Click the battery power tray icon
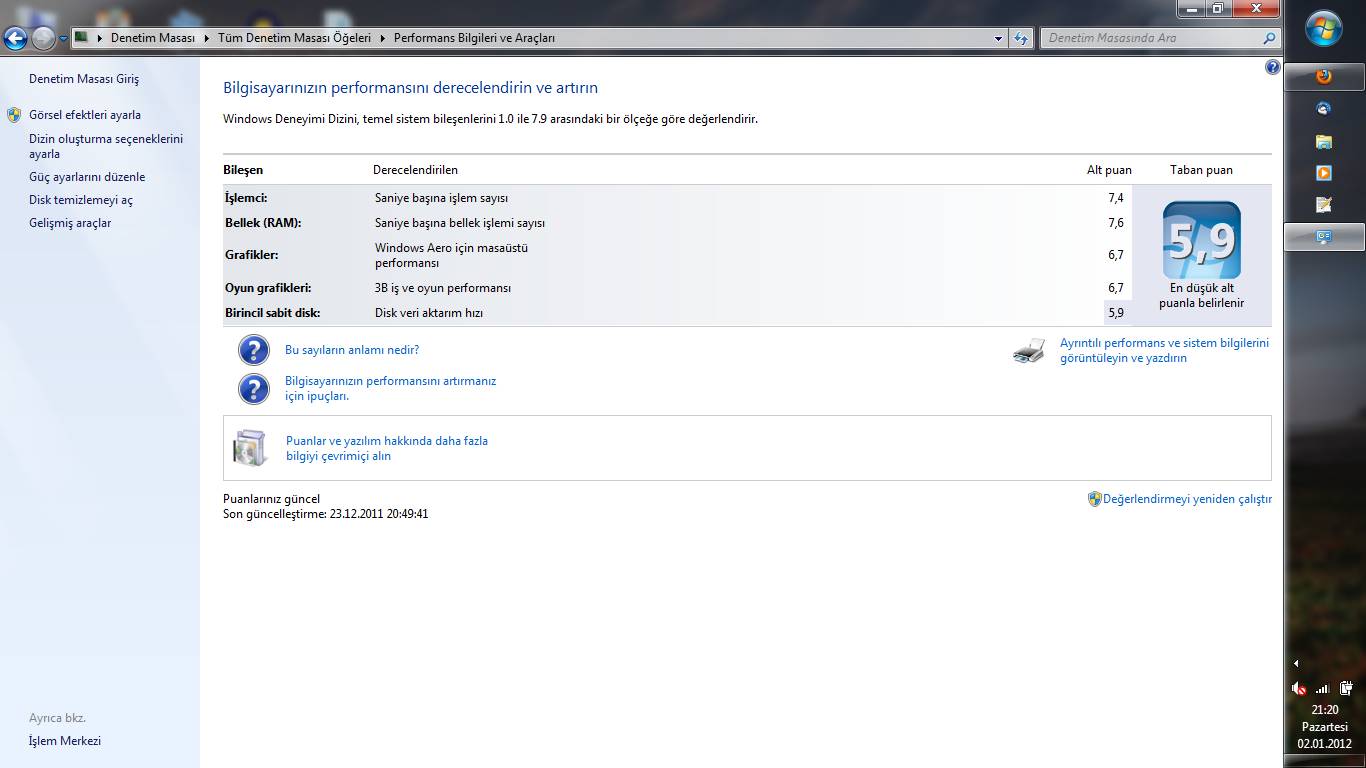Image resolution: width=1366 pixels, height=768 pixels. click(1346, 688)
